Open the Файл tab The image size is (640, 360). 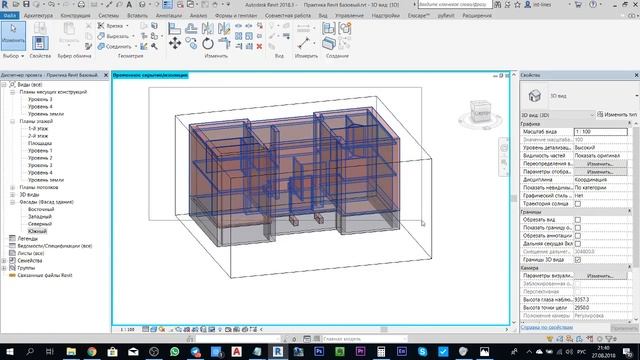pyautogui.click(x=9, y=16)
